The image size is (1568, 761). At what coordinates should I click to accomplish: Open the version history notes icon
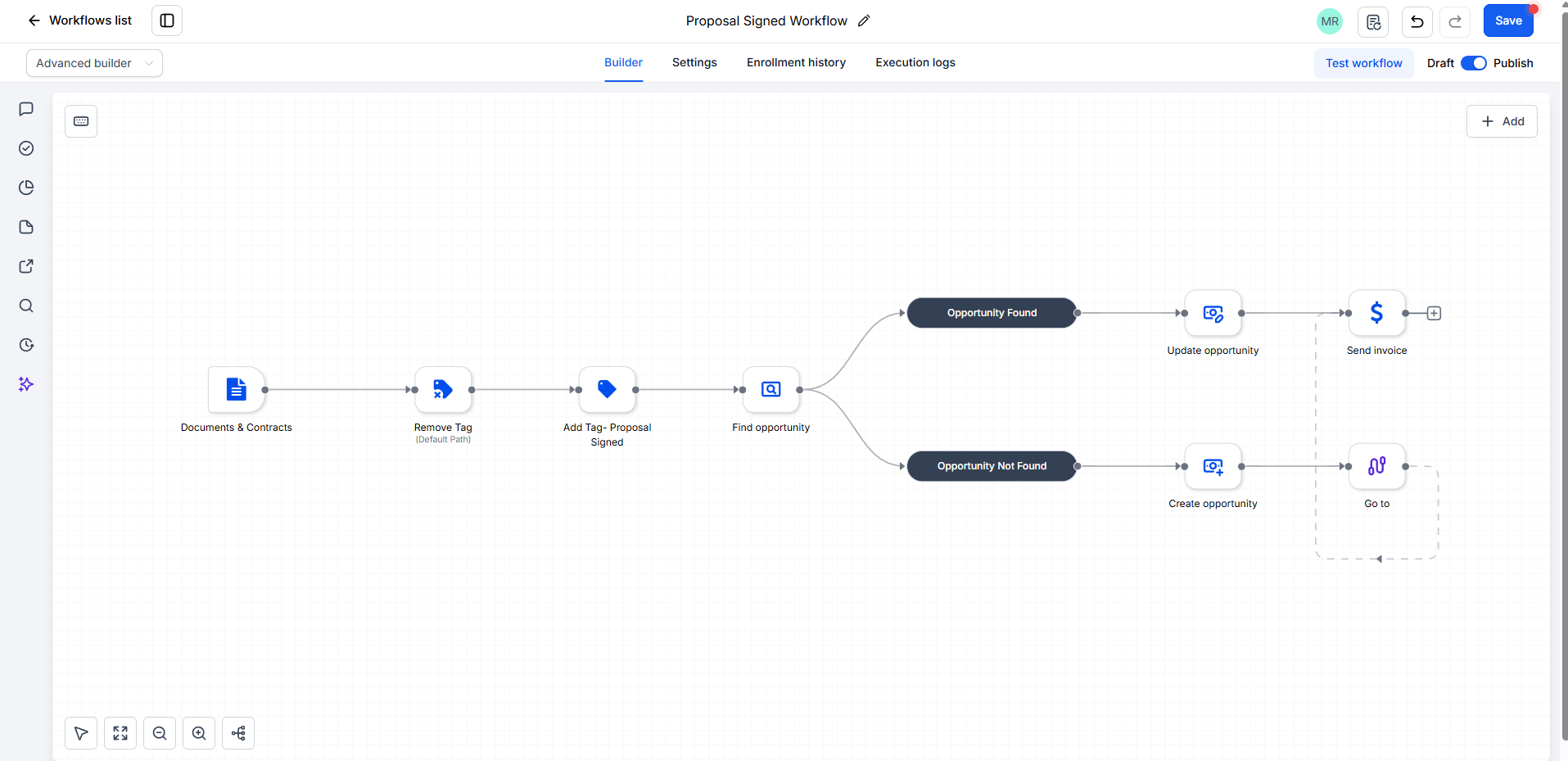[1373, 21]
